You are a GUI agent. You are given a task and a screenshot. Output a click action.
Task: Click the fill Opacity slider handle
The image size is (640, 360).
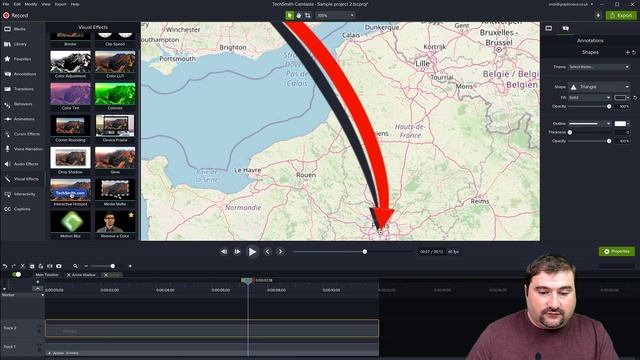click(x=609, y=107)
